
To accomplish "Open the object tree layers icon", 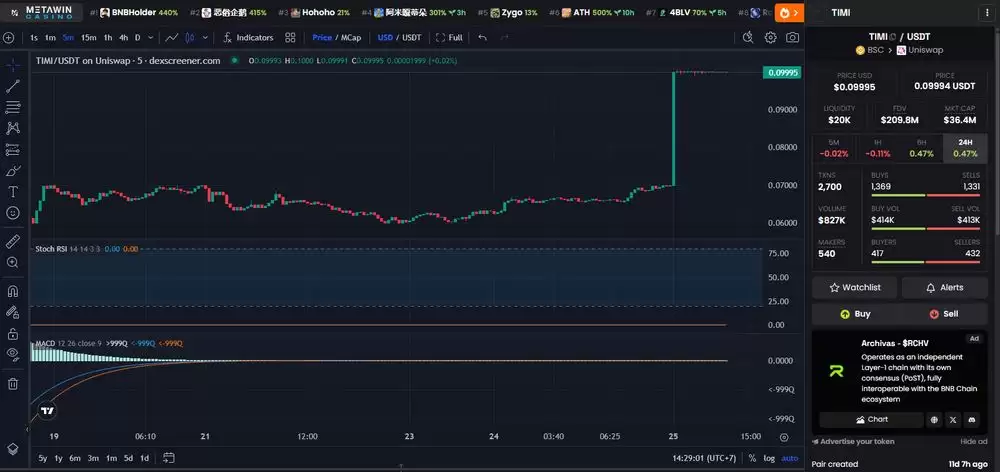I will point(13,449).
